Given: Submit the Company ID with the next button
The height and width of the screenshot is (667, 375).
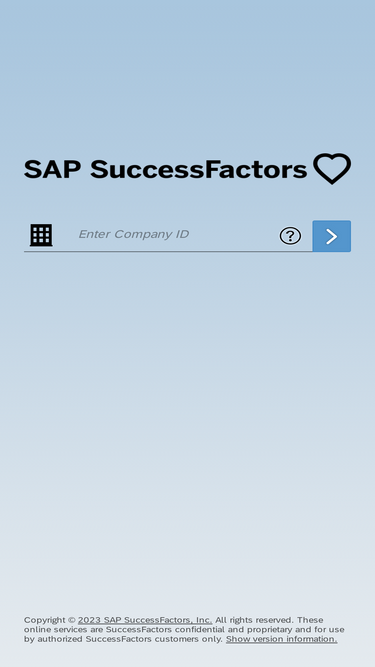Looking at the screenshot, I should (332, 236).
